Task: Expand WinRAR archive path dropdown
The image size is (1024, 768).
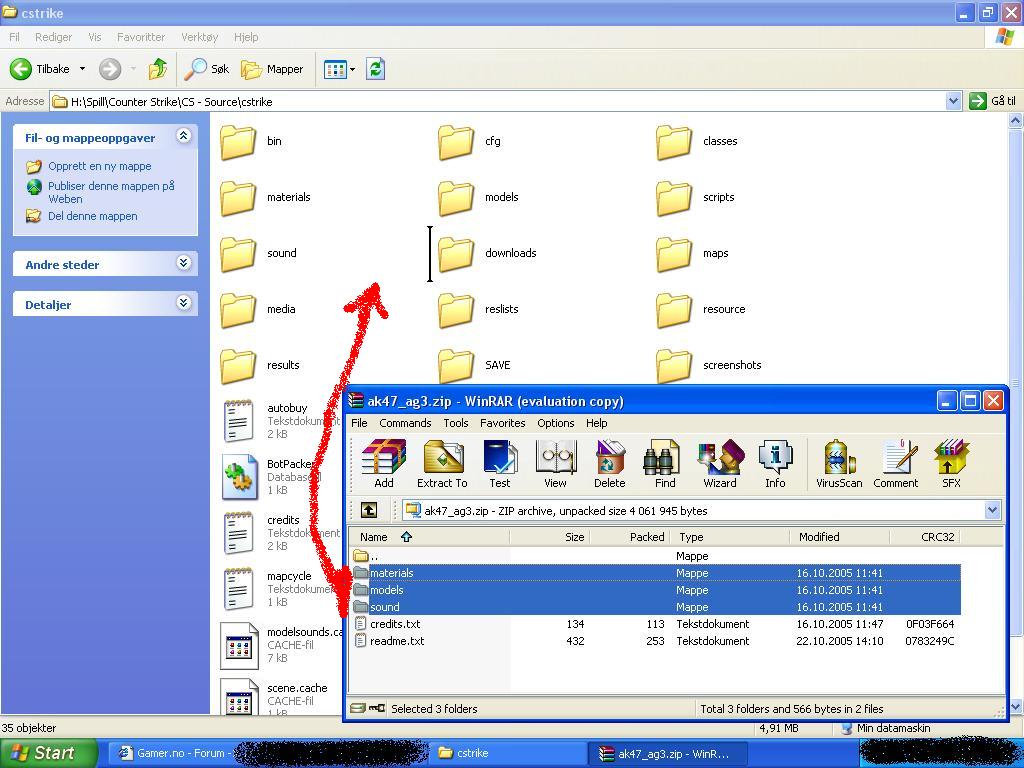Action: coord(992,510)
